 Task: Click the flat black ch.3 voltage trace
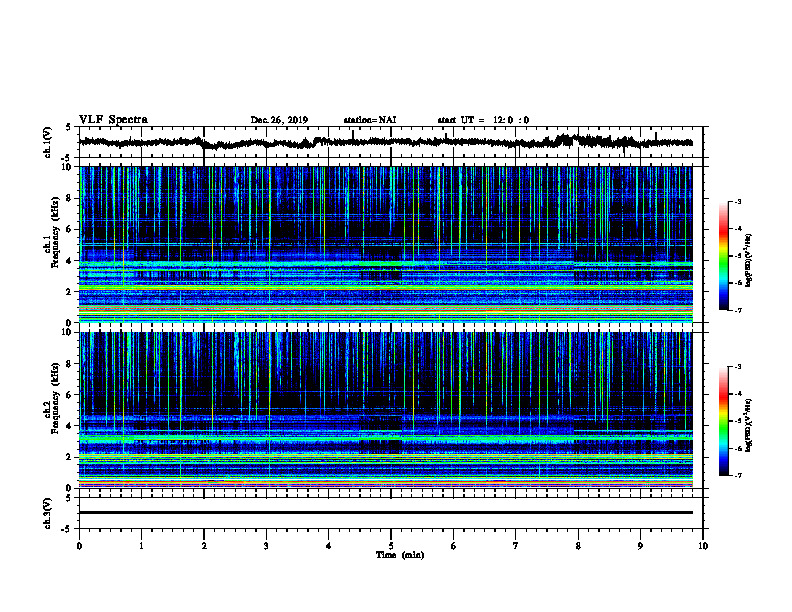pyautogui.click(x=386, y=513)
